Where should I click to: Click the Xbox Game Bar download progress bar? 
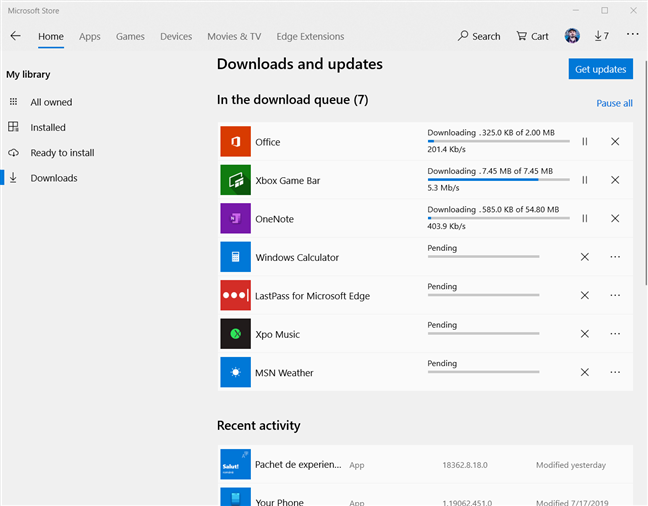498,180
